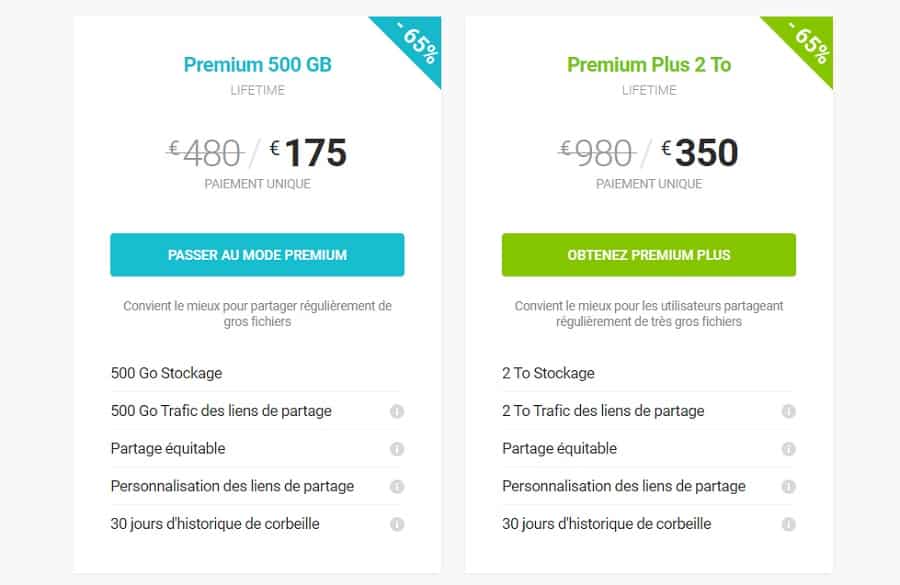
Task: Select the Premium 500 GB plan title
Action: coord(257,64)
